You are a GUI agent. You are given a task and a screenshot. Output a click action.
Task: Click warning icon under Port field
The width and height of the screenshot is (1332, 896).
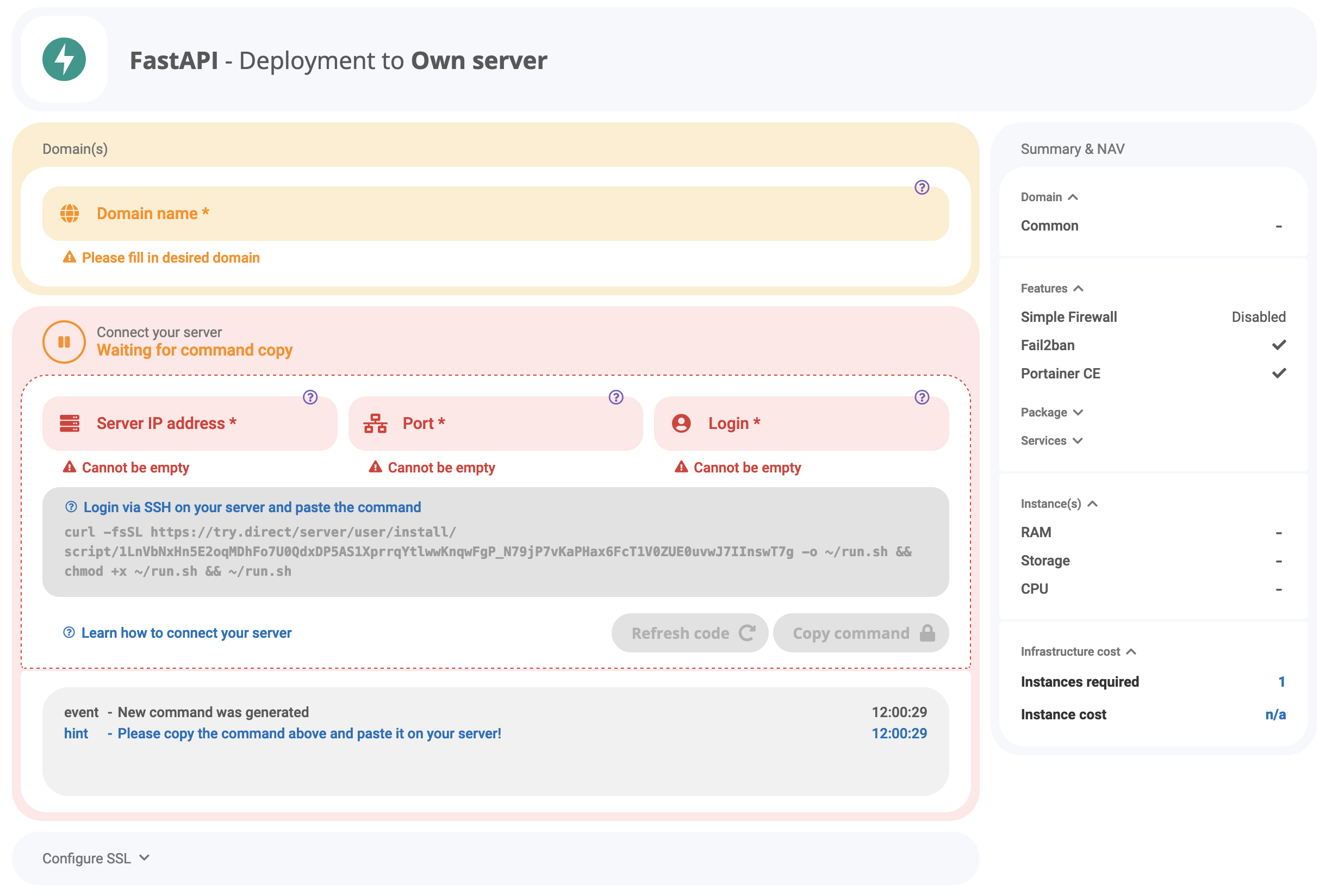(x=375, y=467)
